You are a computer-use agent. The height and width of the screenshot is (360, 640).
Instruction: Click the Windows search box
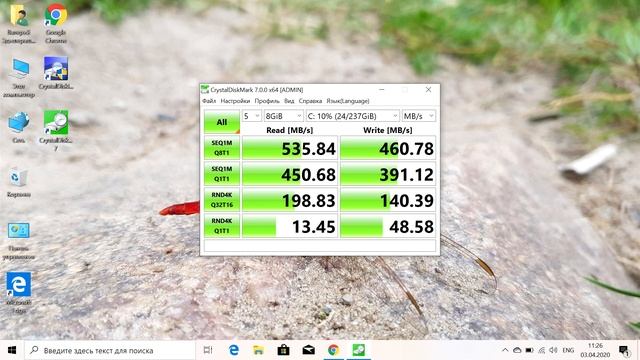[x=110, y=350]
